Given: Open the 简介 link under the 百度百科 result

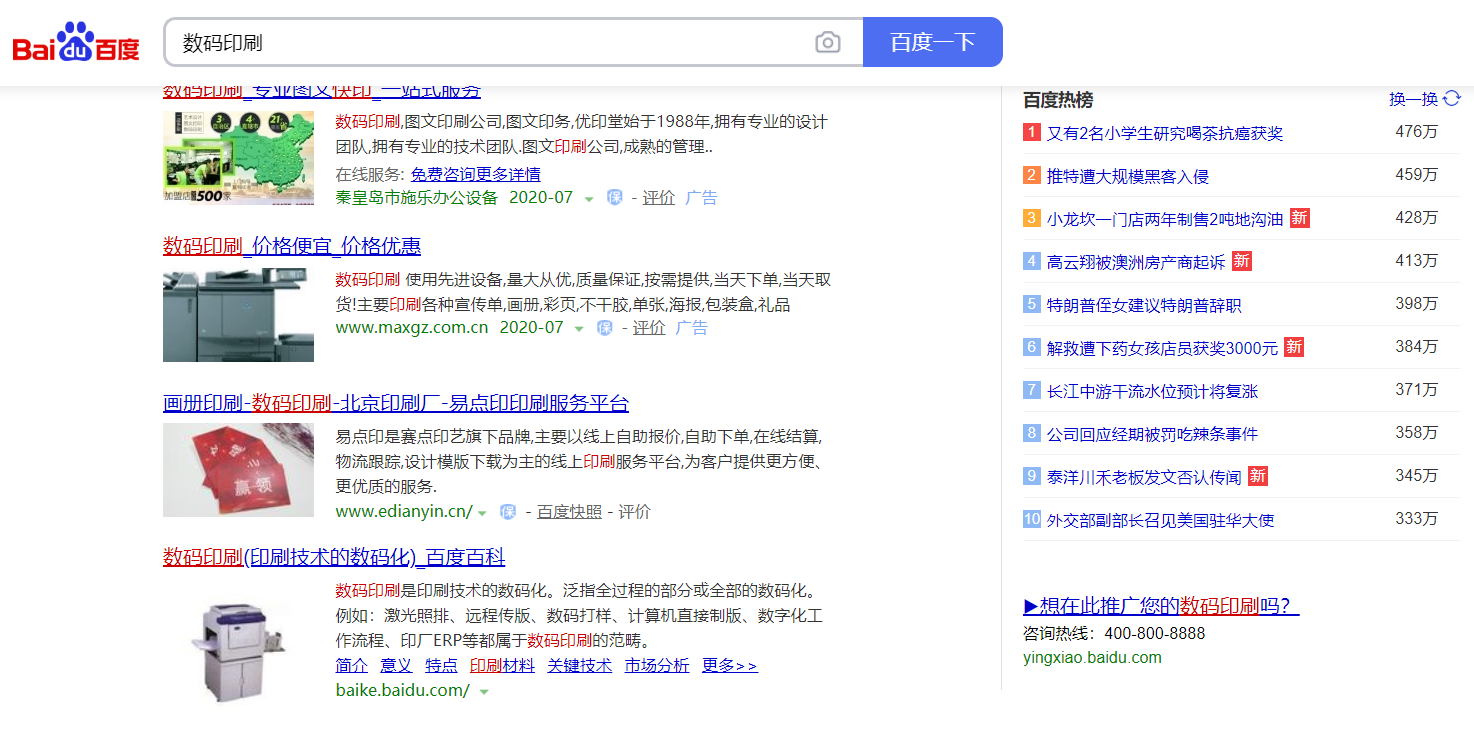Looking at the screenshot, I should [351, 665].
